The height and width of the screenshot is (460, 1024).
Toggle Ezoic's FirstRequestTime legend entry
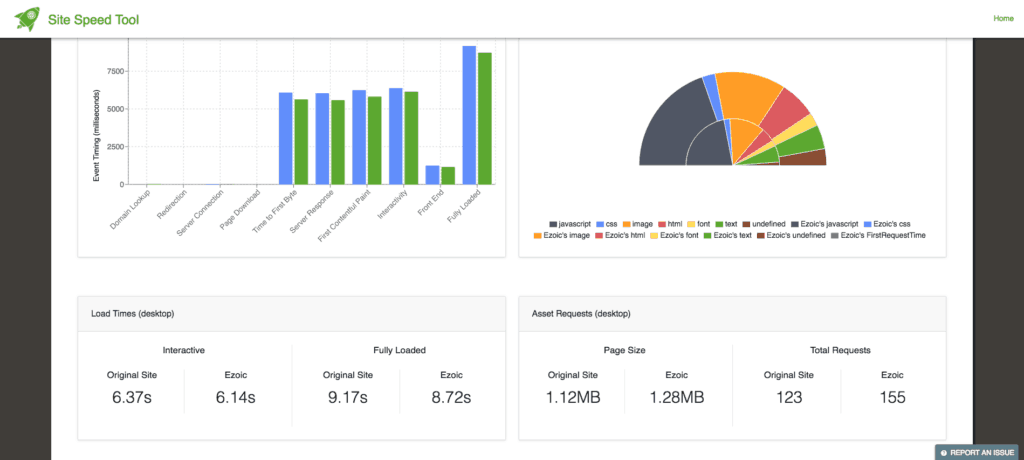(x=878, y=235)
